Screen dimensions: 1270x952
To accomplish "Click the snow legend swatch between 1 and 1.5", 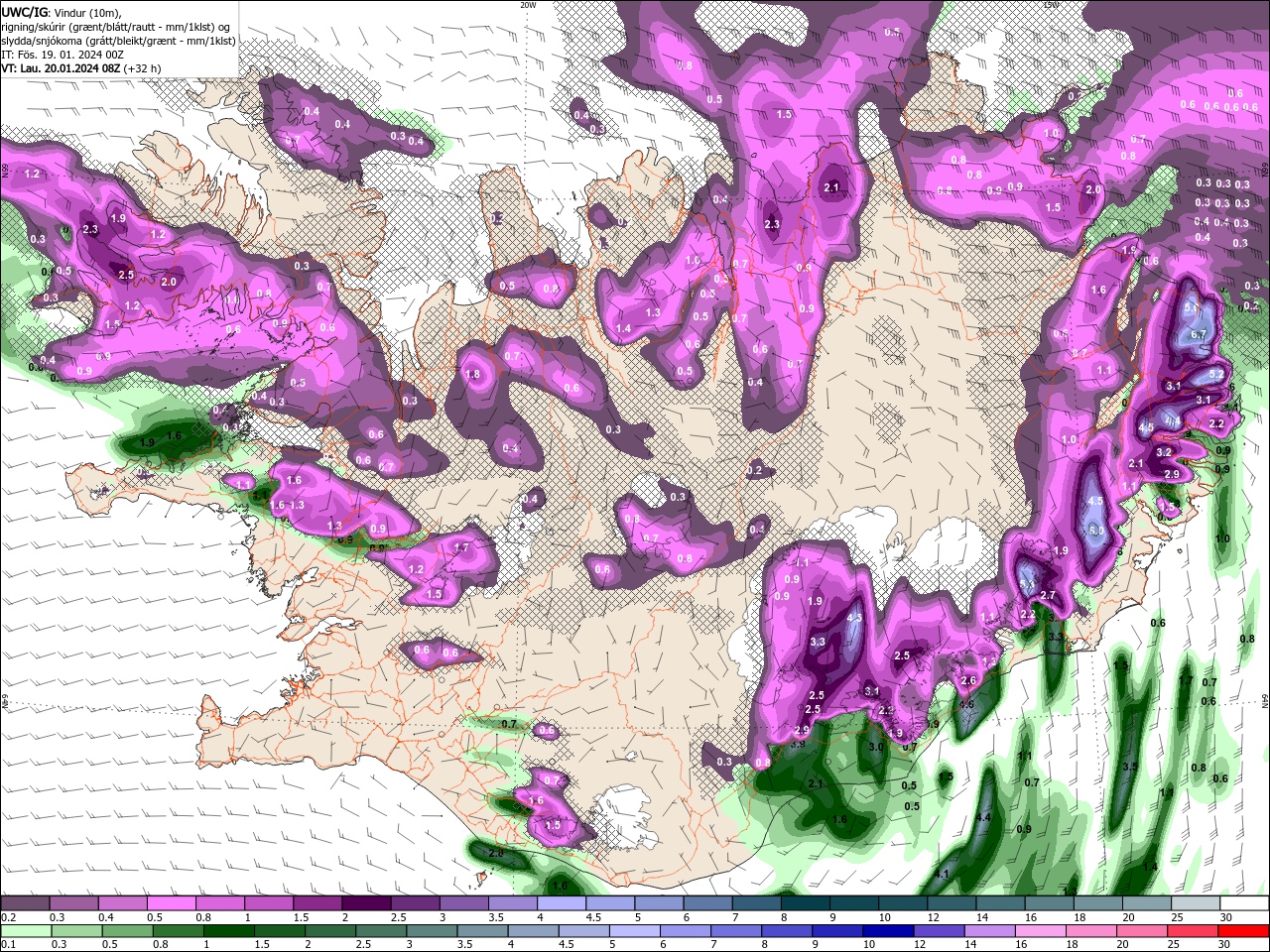I will click(x=269, y=903).
